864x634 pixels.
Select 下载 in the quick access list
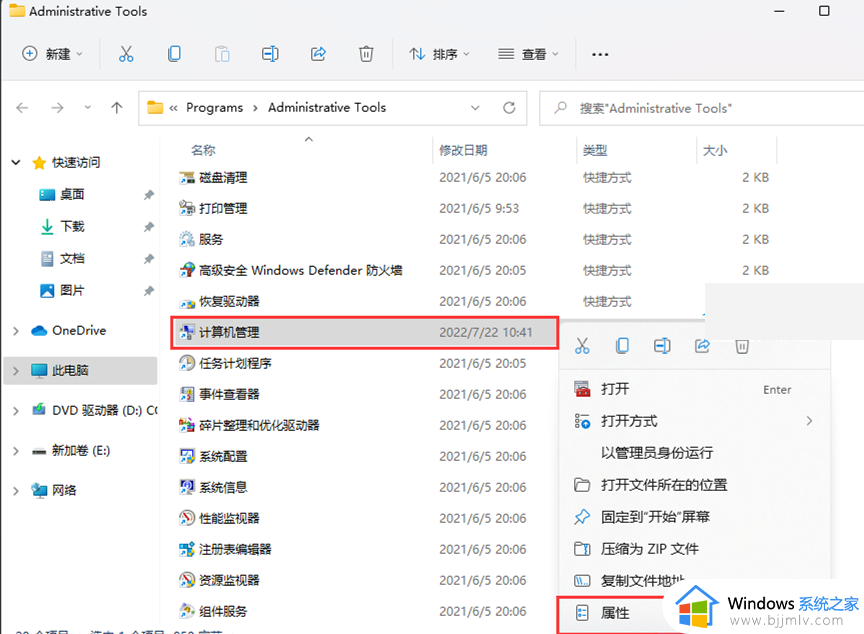(x=72, y=226)
